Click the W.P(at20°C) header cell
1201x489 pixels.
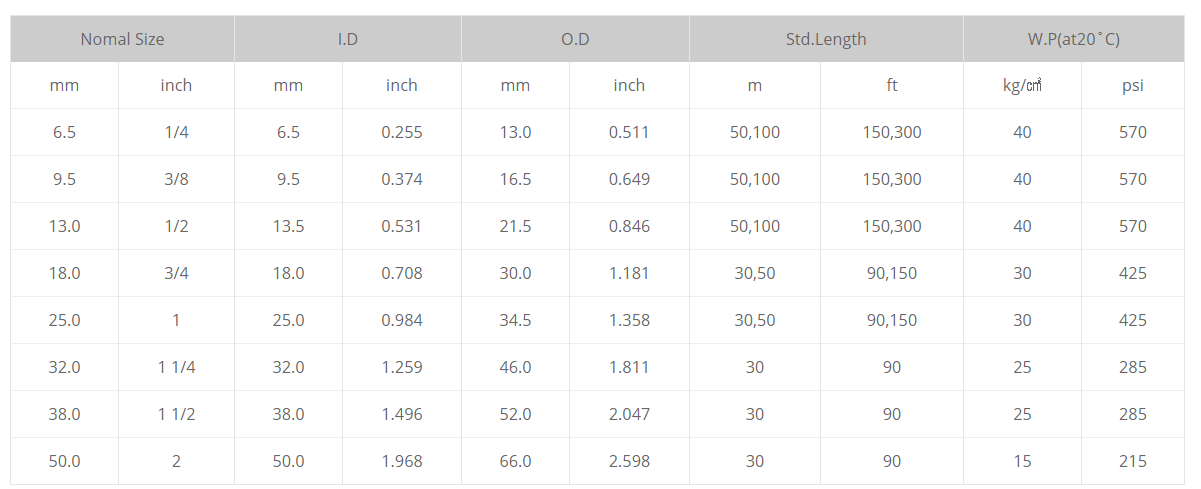tap(1073, 39)
